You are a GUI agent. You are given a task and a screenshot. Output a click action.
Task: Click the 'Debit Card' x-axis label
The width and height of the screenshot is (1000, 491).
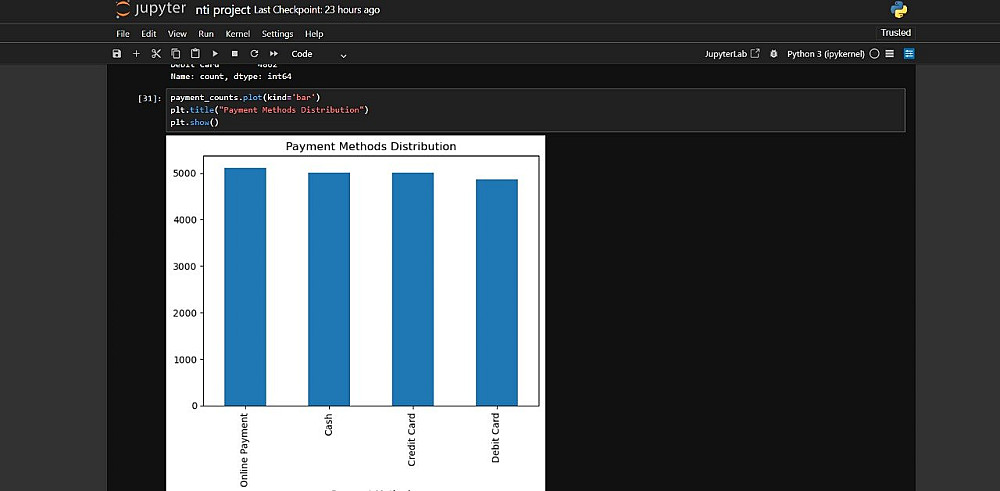tap(496, 437)
